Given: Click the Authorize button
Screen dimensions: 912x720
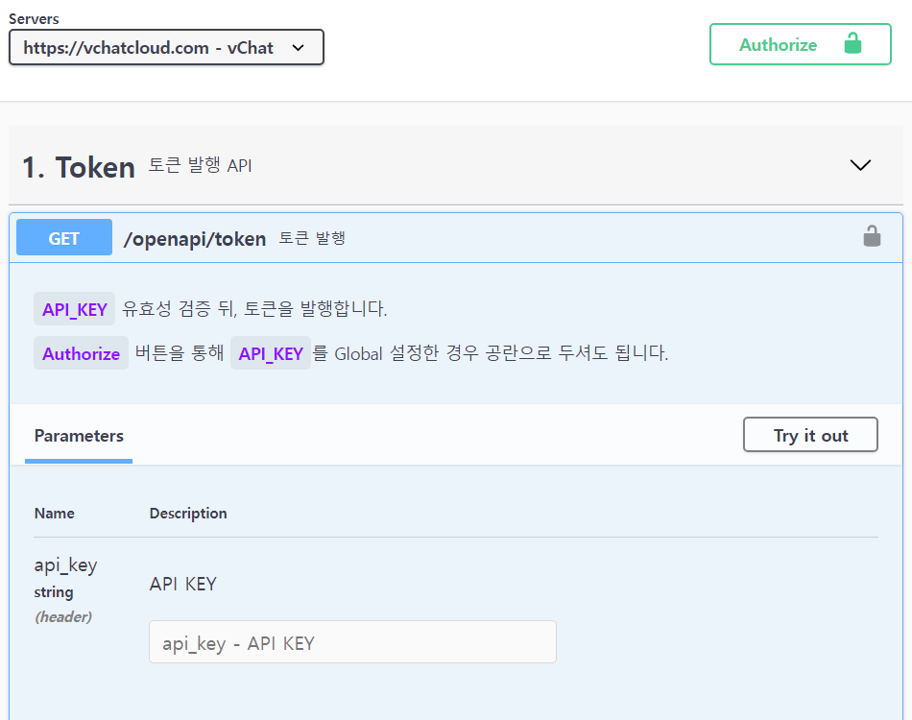Looking at the screenshot, I should tap(800, 44).
